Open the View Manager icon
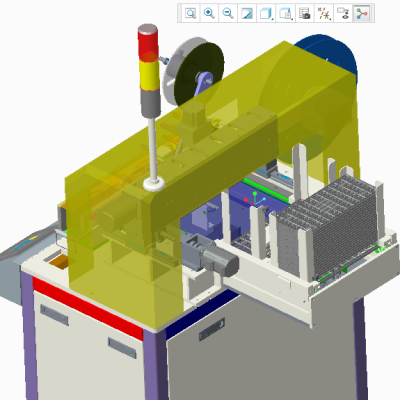Viewport: 400px width, 400px height. pyautogui.click(x=304, y=13)
